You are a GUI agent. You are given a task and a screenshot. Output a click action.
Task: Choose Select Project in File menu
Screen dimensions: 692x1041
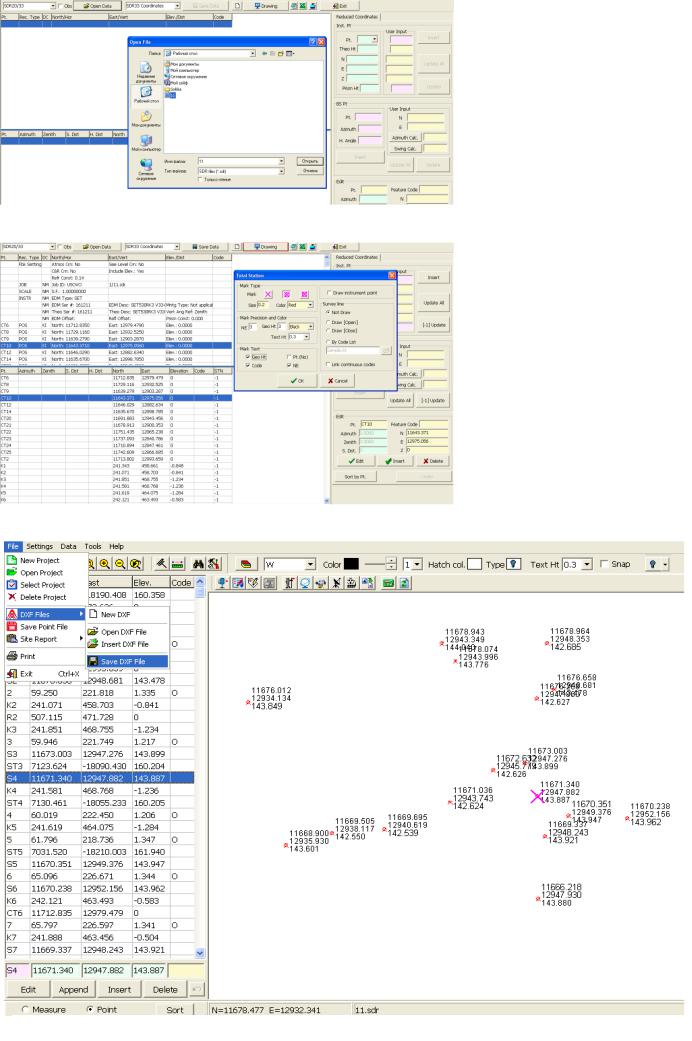[43, 585]
